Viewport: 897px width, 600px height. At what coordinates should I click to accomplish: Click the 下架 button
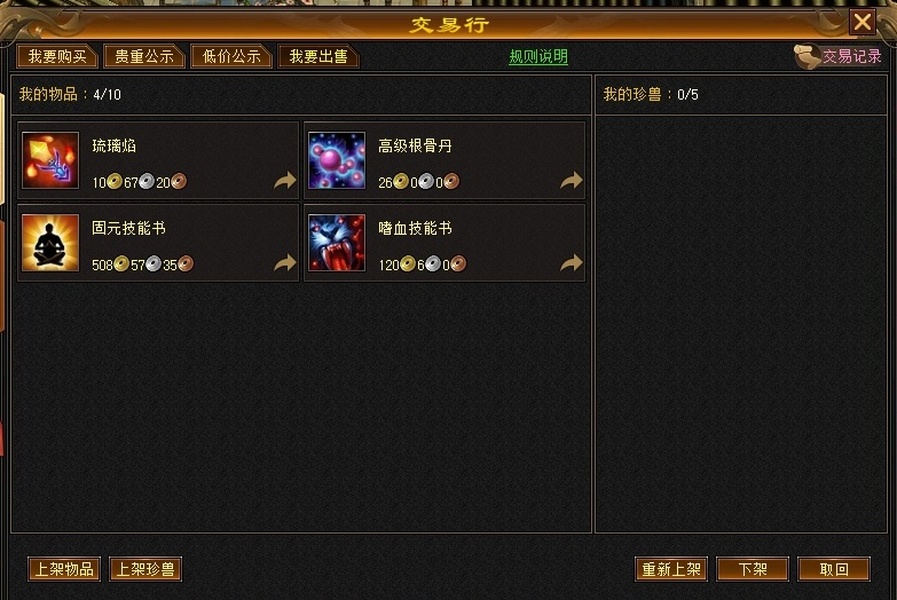[x=752, y=569]
